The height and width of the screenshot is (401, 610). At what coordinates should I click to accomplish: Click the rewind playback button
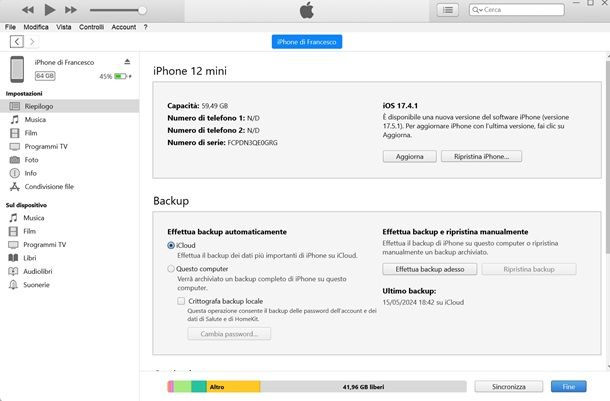(x=28, y=10)
